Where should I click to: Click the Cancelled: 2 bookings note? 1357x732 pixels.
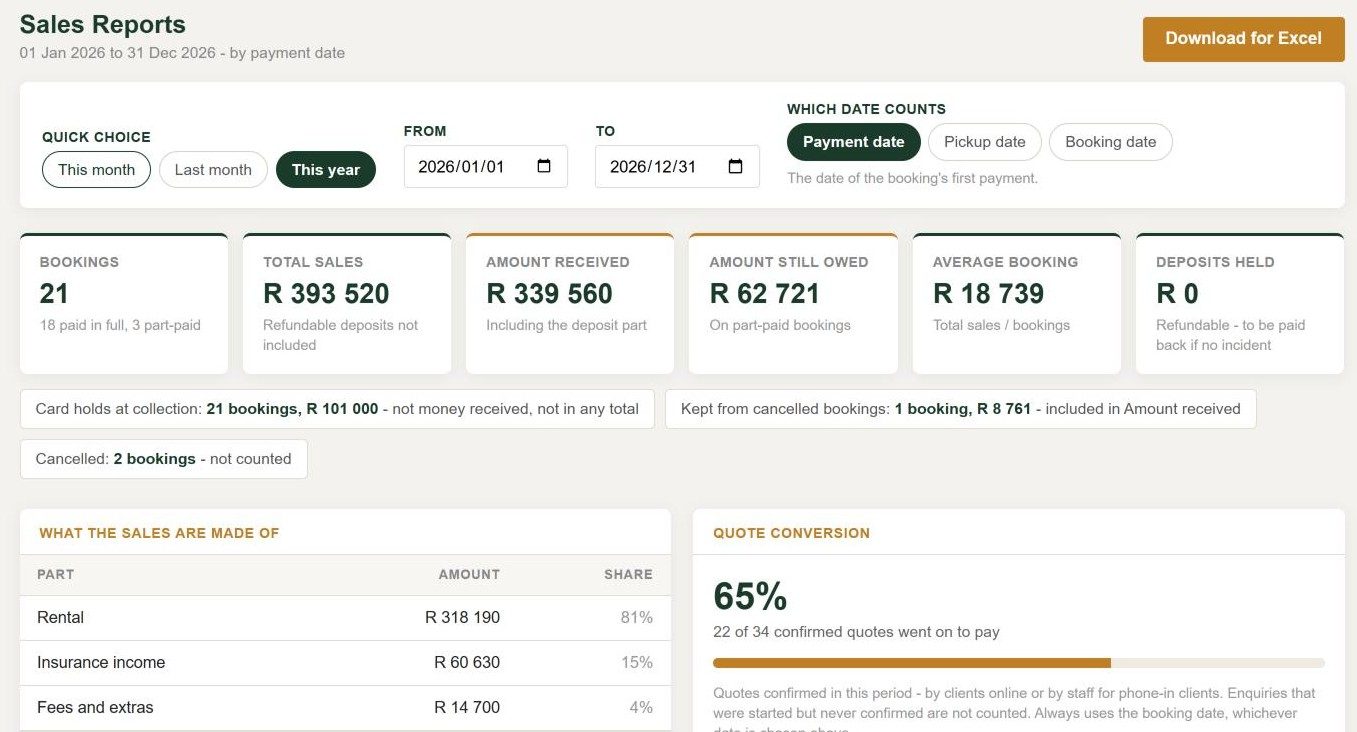coord(164,459)
